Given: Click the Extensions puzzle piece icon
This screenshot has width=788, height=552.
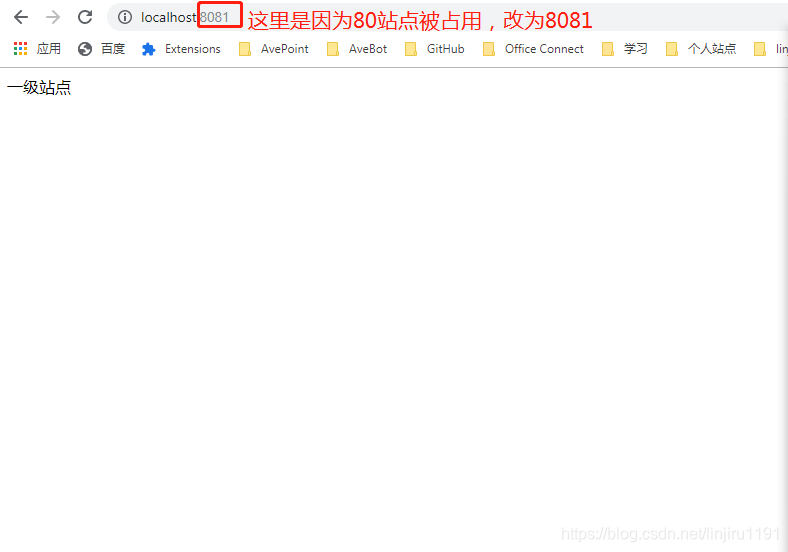Looking at the screenshot, I should point(148,49).
